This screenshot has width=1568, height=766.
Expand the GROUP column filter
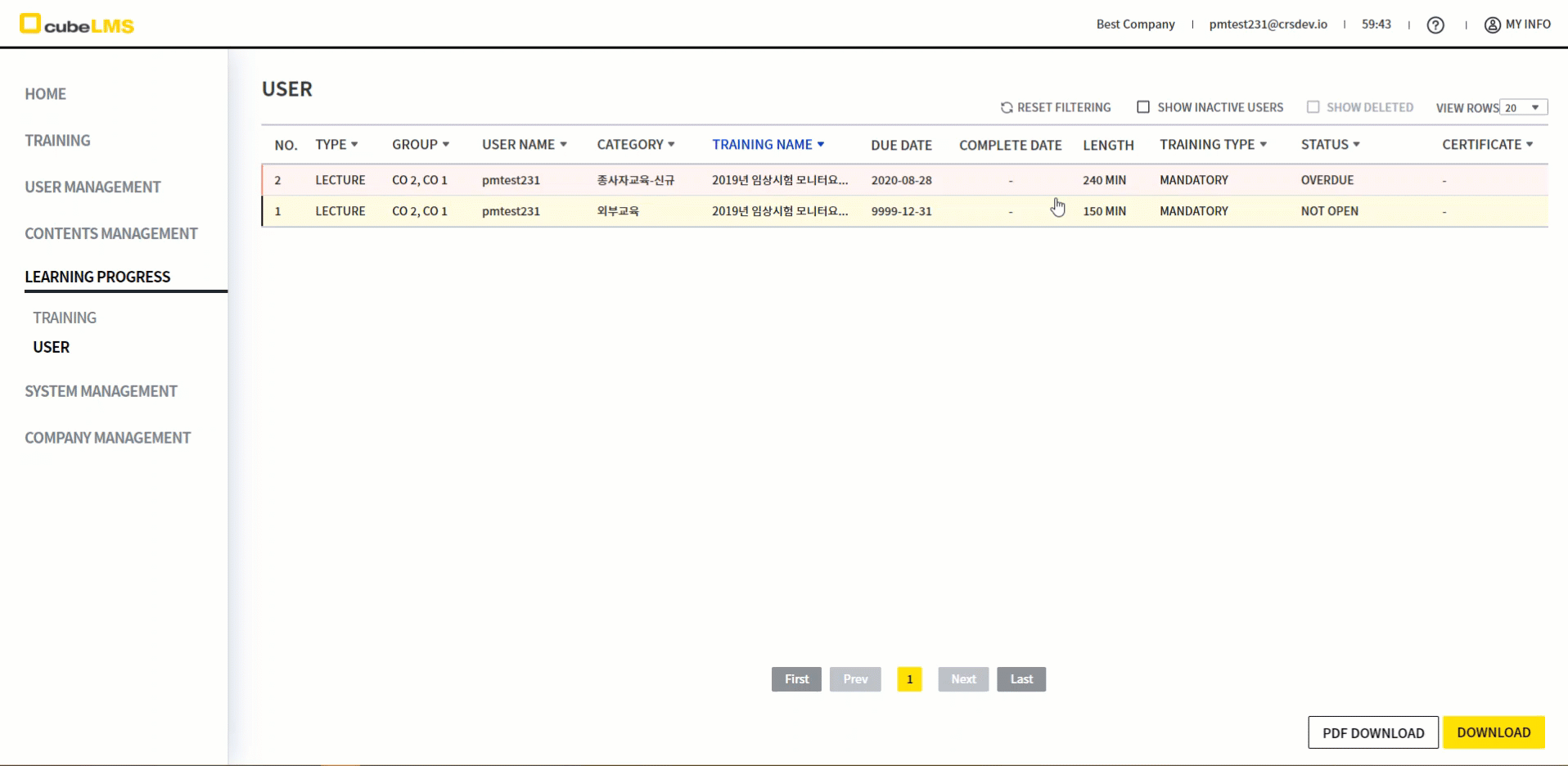pyautogui.click(x=446, y=145)
